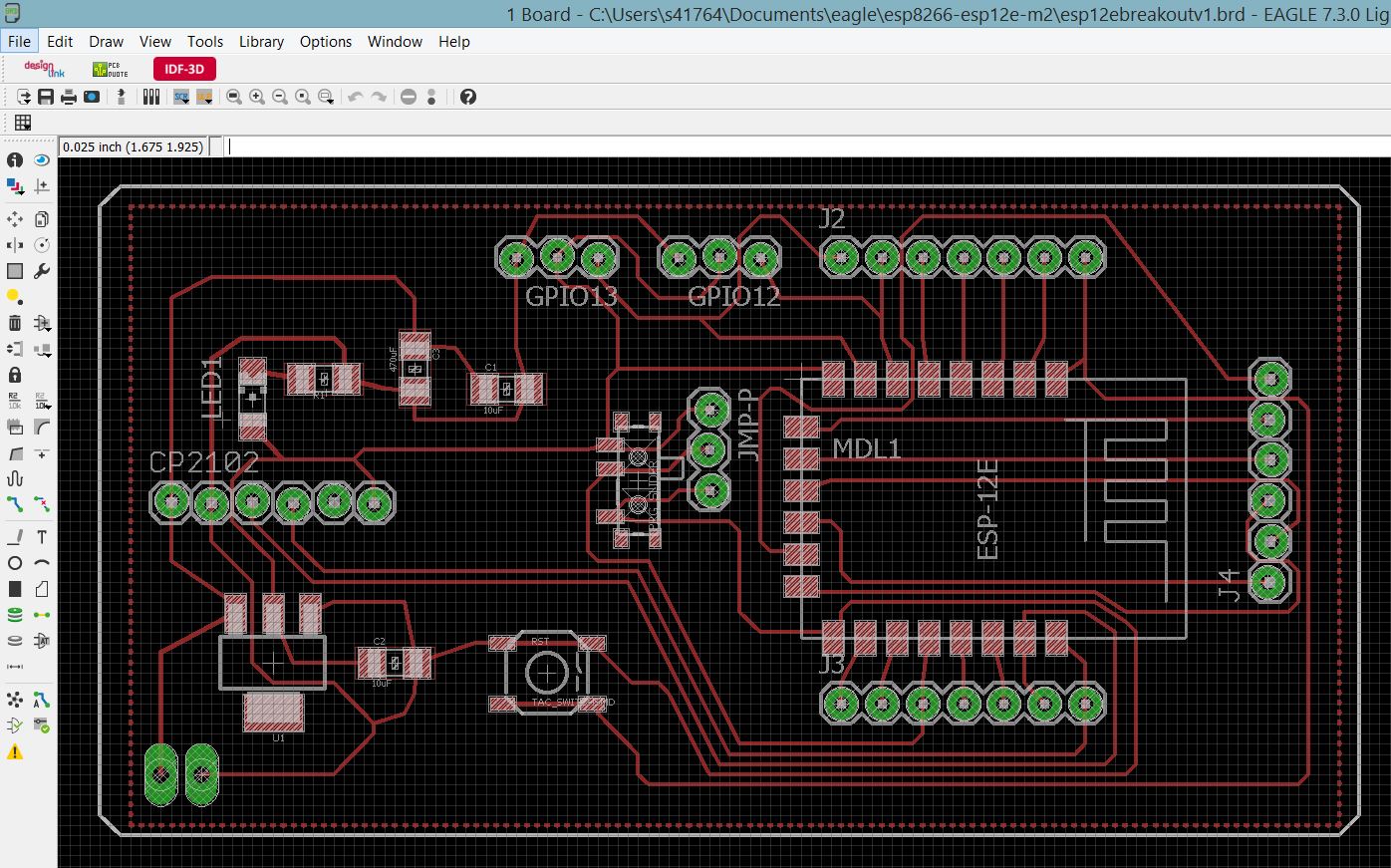Open the Window menu

[x=395, y=41]
